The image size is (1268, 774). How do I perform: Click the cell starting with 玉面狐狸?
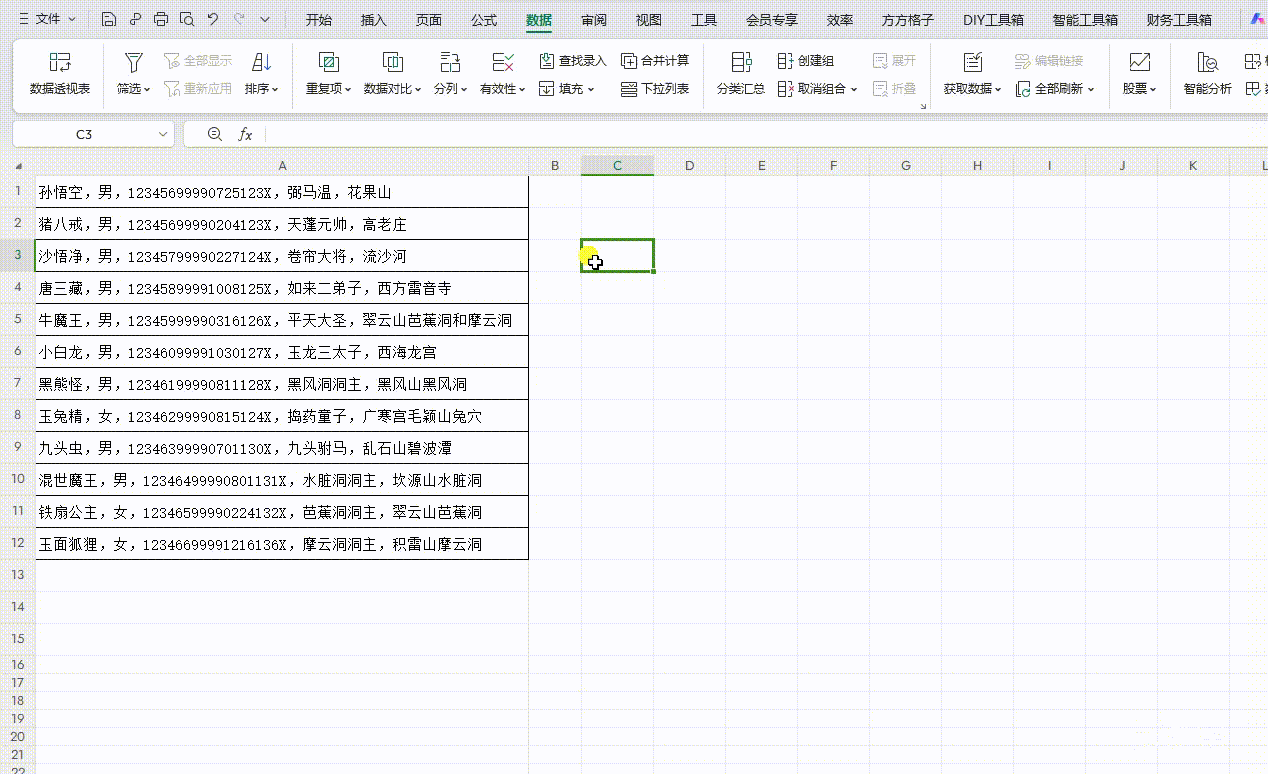pyautogui.click(x=282, y=544)
